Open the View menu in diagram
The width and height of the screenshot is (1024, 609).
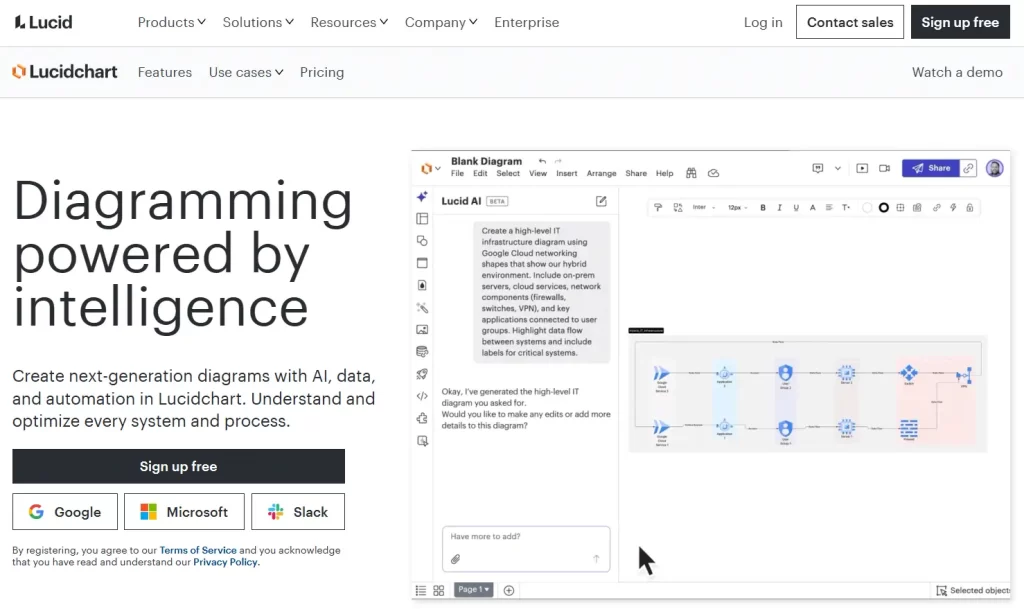537,173
